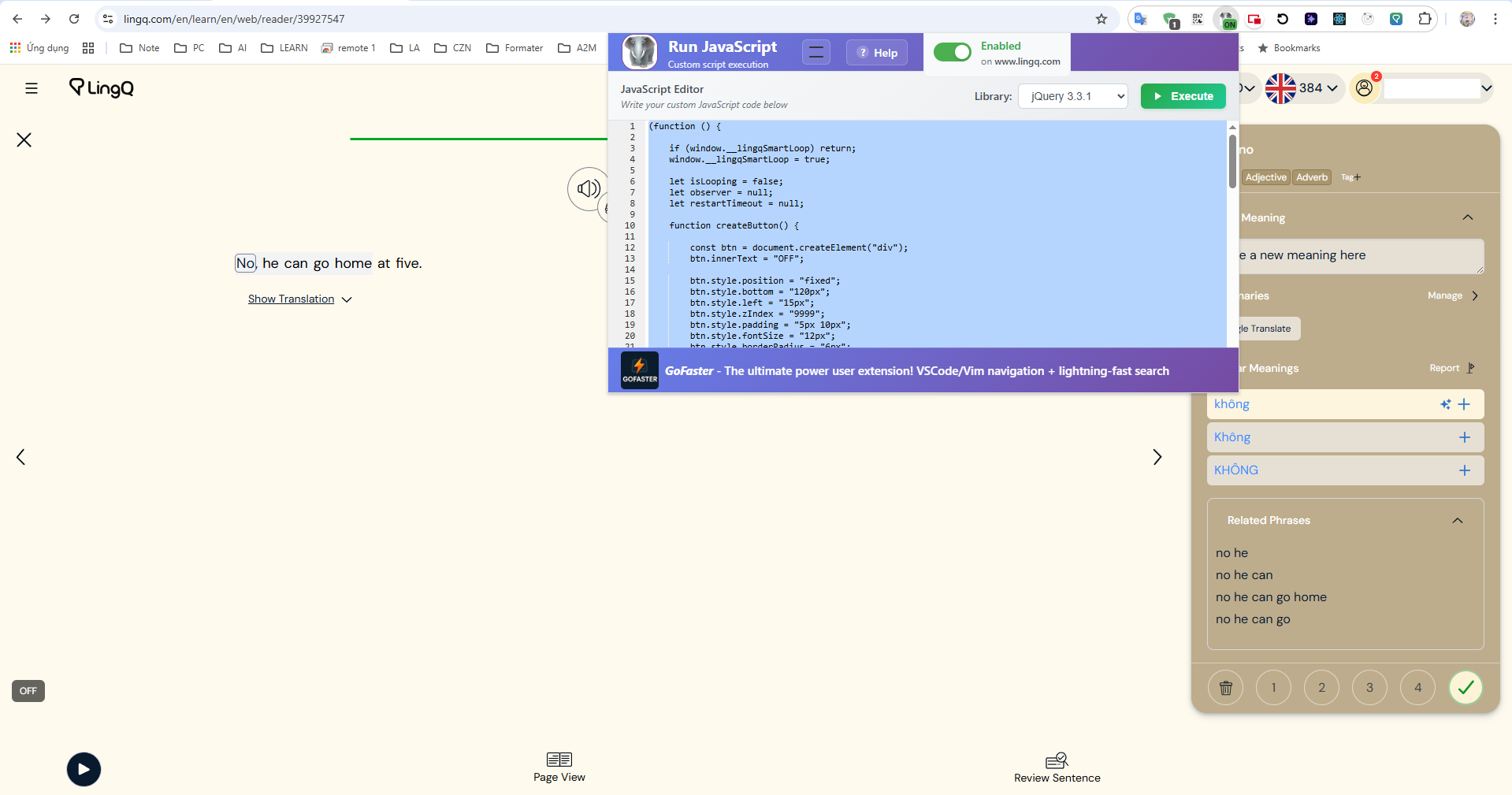Open the jQuery library dropdown
The height and width of the screenshot is (795, 1512).
(x=1072, y=96)
